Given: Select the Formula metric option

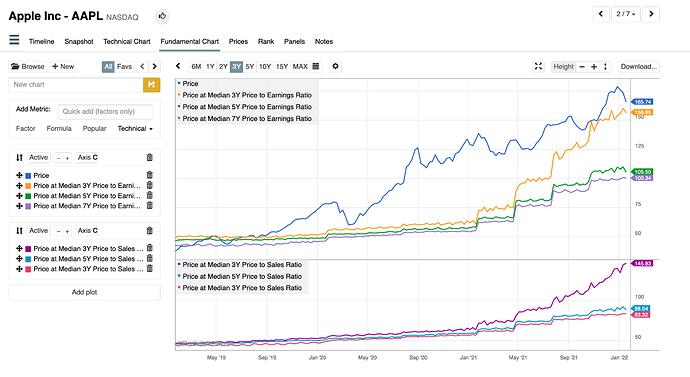Looking at the screenshot, I should tap(59, 128).
